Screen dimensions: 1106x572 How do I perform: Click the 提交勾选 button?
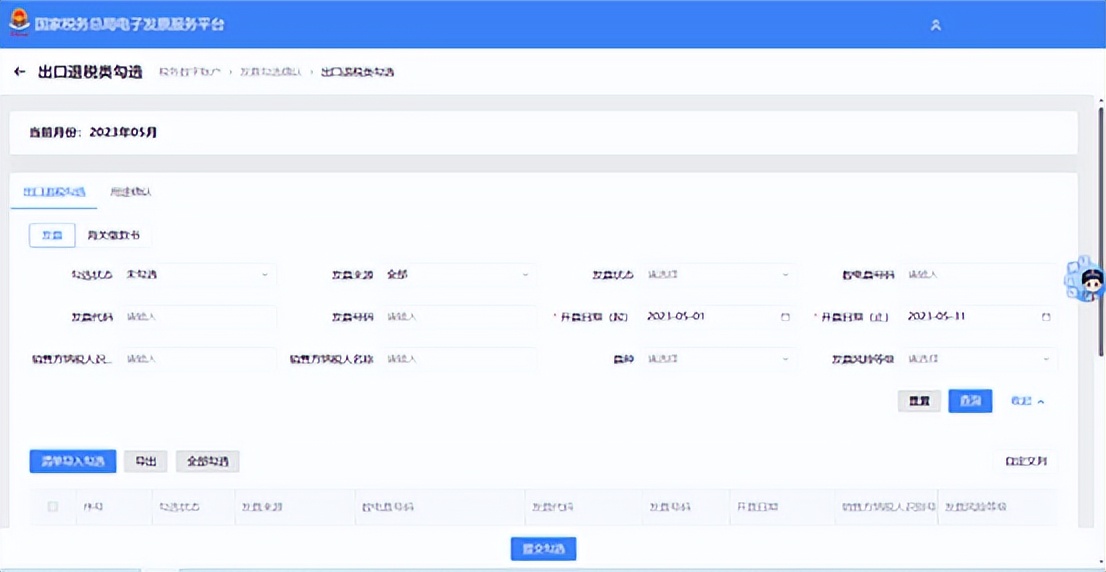point(543,549)
